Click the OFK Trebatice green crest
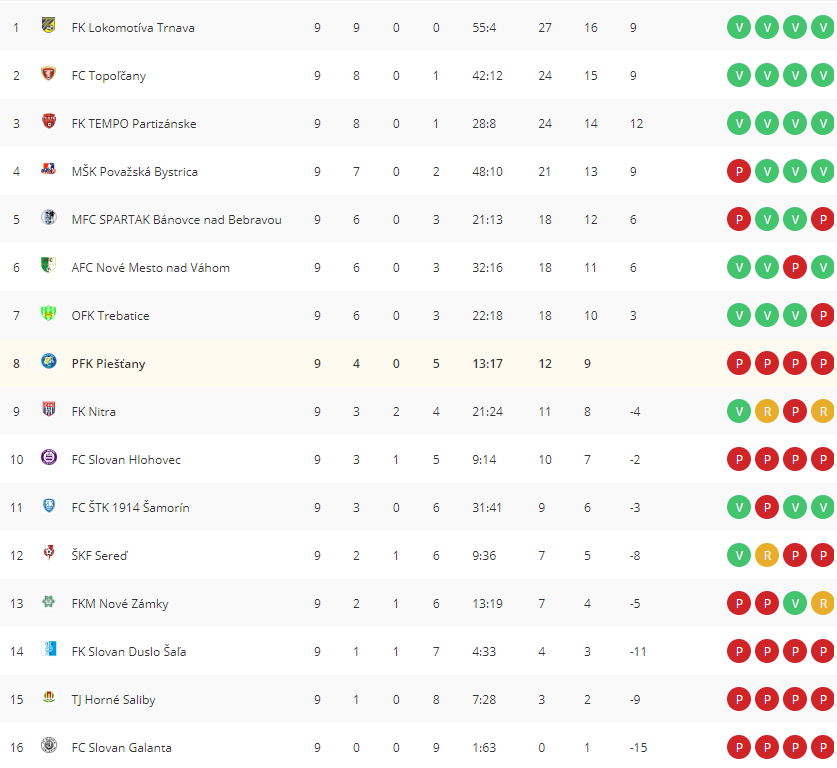The height and width of the screenshot is (768, 837). [x=49, y=313]
